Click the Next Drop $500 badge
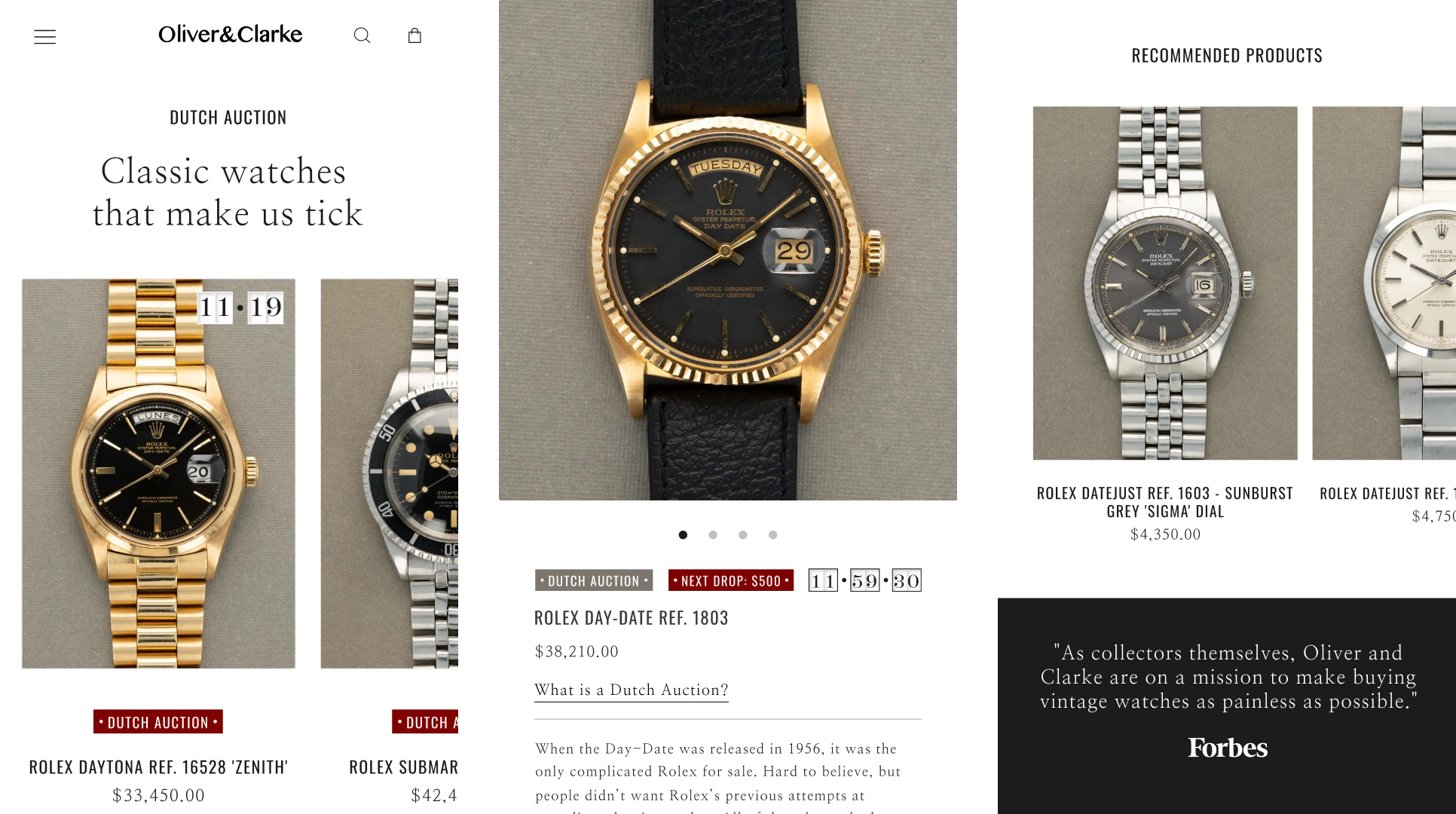1456x814 pixels. (731, 580)
